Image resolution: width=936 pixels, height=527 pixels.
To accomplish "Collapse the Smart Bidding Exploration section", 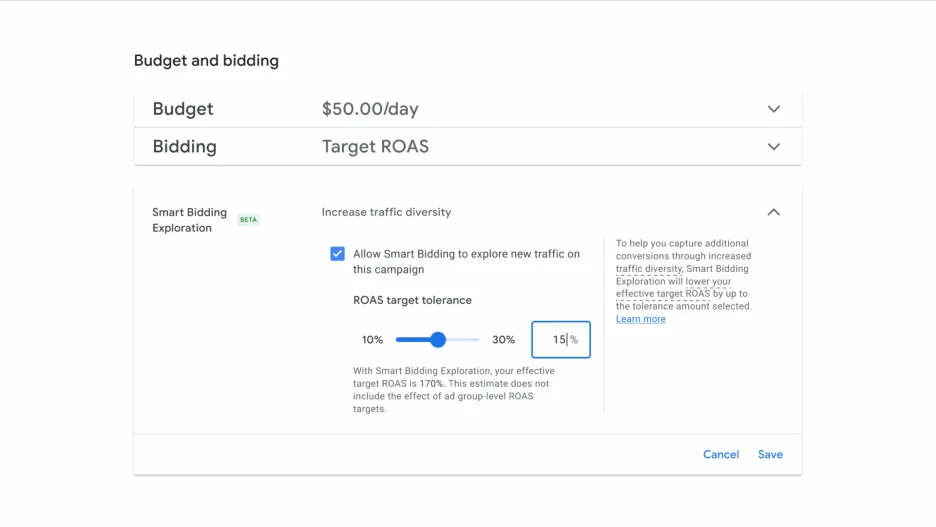I will point(774,212).
